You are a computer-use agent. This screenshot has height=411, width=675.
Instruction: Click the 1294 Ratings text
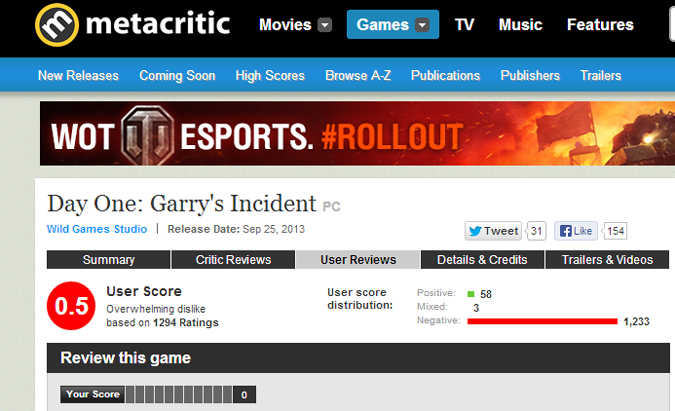[186, 323]
